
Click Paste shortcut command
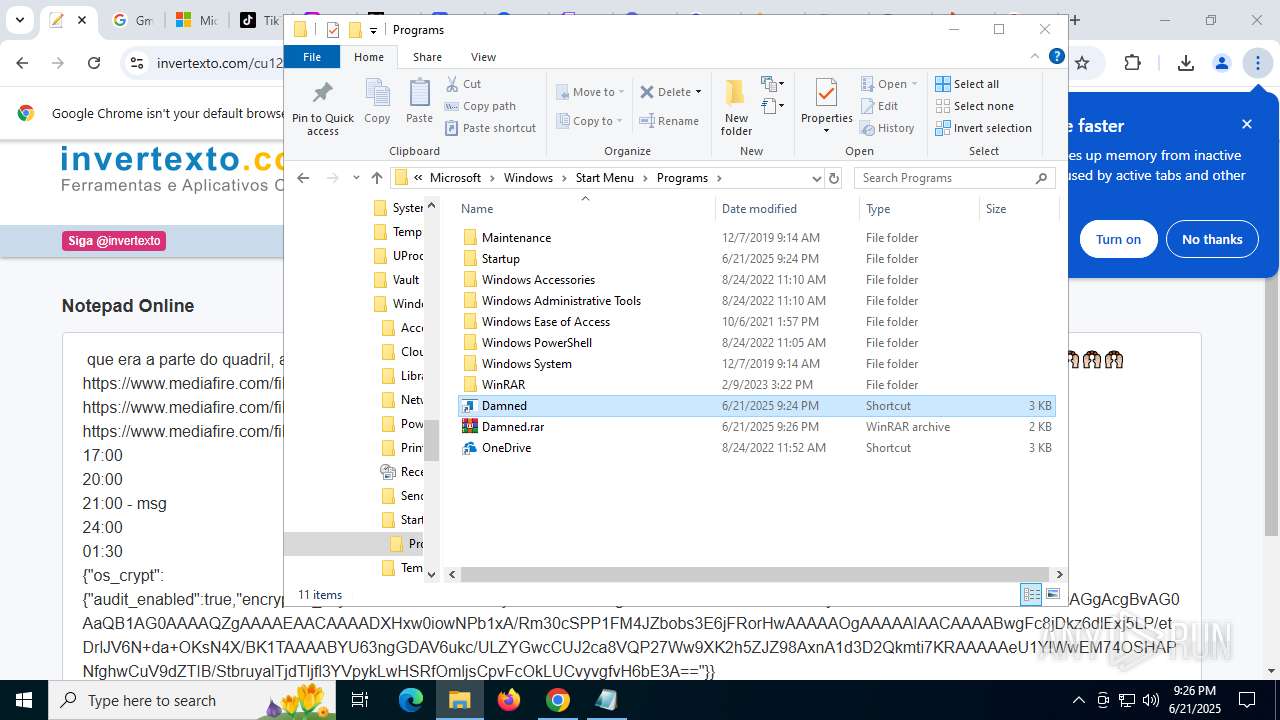click(490, 128)
